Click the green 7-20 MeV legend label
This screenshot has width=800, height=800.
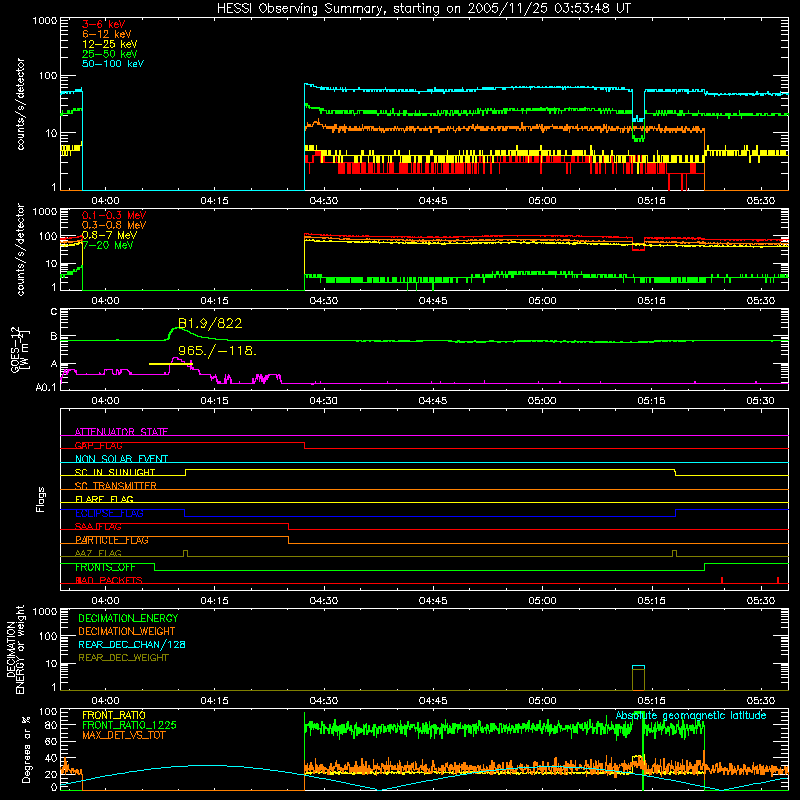[x=107, y=245]
